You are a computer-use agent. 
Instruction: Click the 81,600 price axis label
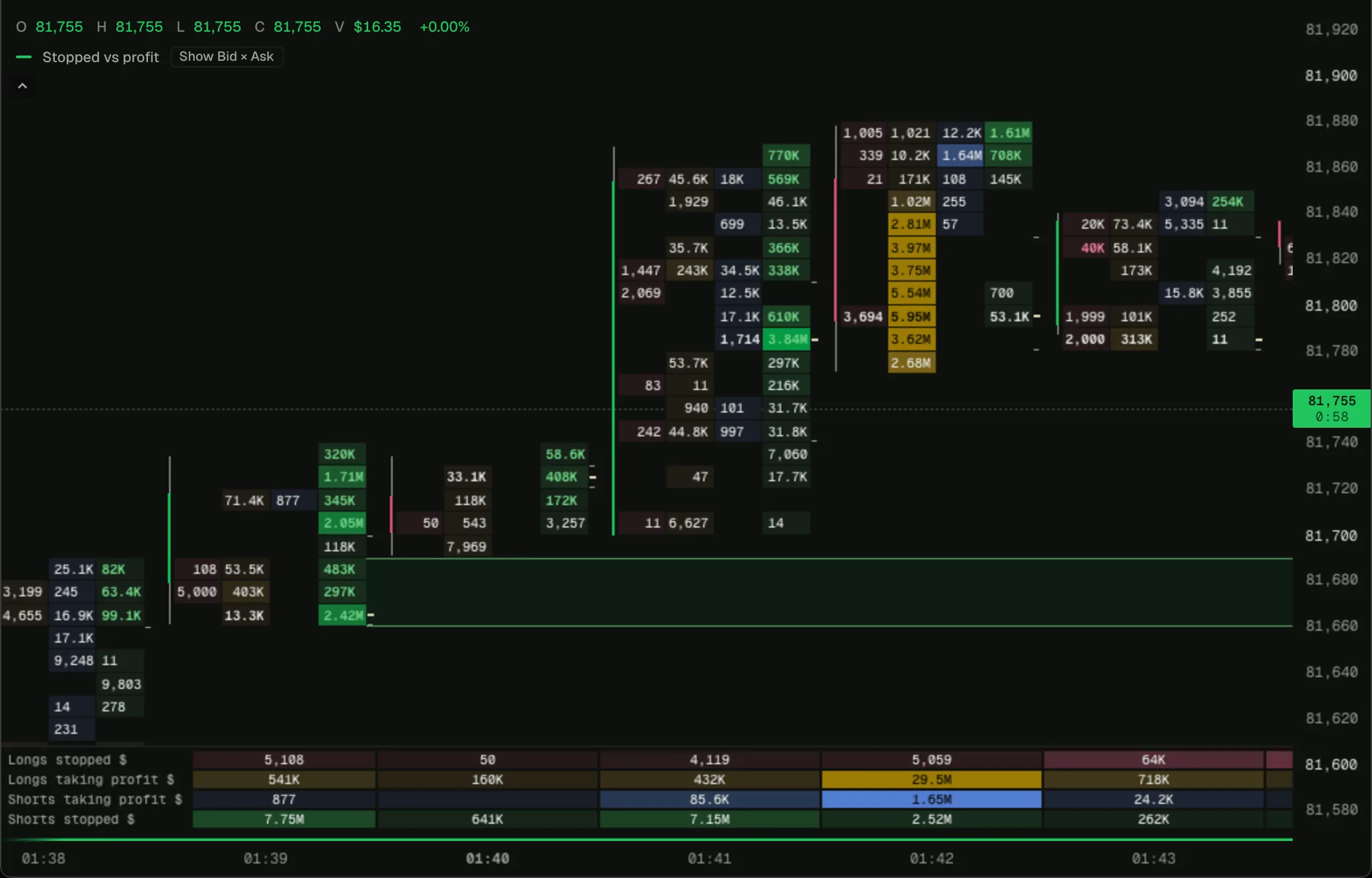(1331, 764)
